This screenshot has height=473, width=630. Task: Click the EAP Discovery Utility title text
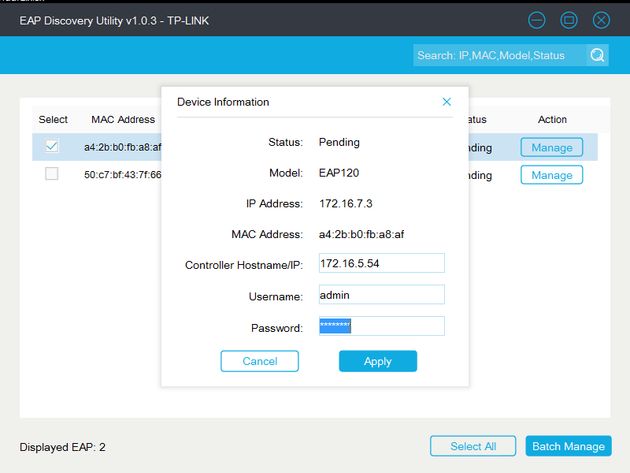(x=114, y=21)
